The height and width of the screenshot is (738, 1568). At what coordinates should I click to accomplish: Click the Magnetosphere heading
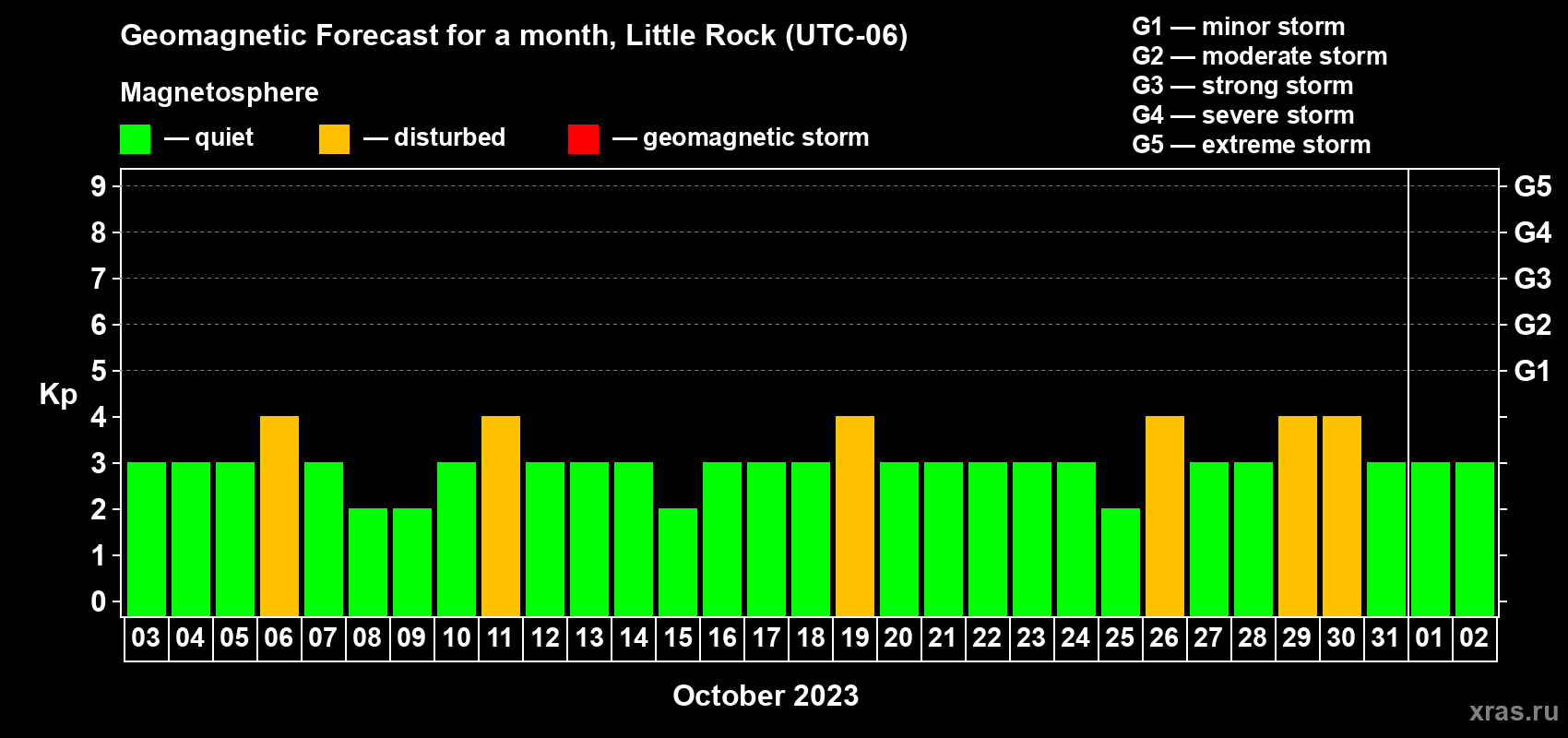[220, 92]
